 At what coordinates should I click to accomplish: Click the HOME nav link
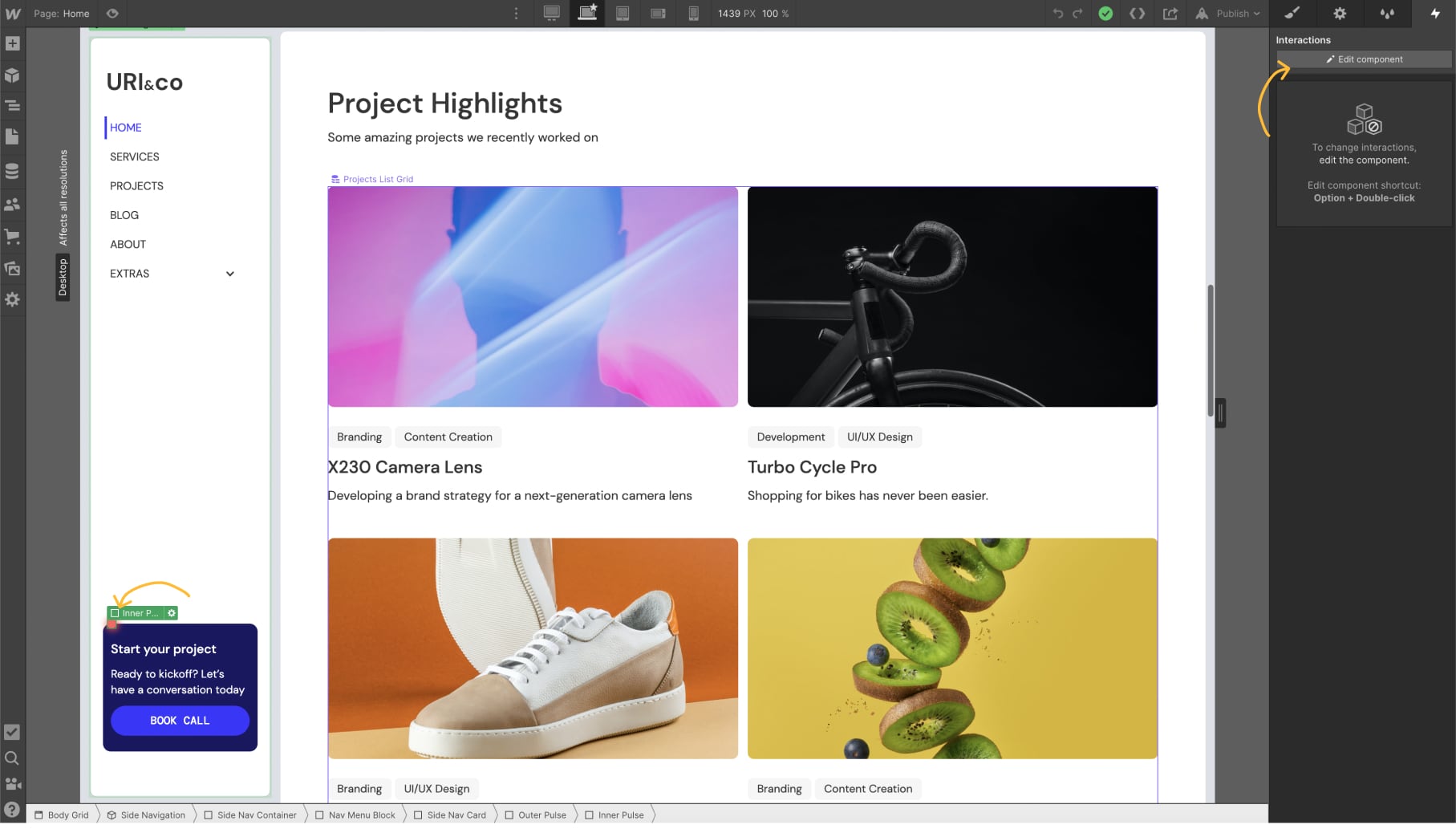coord(126,128)
